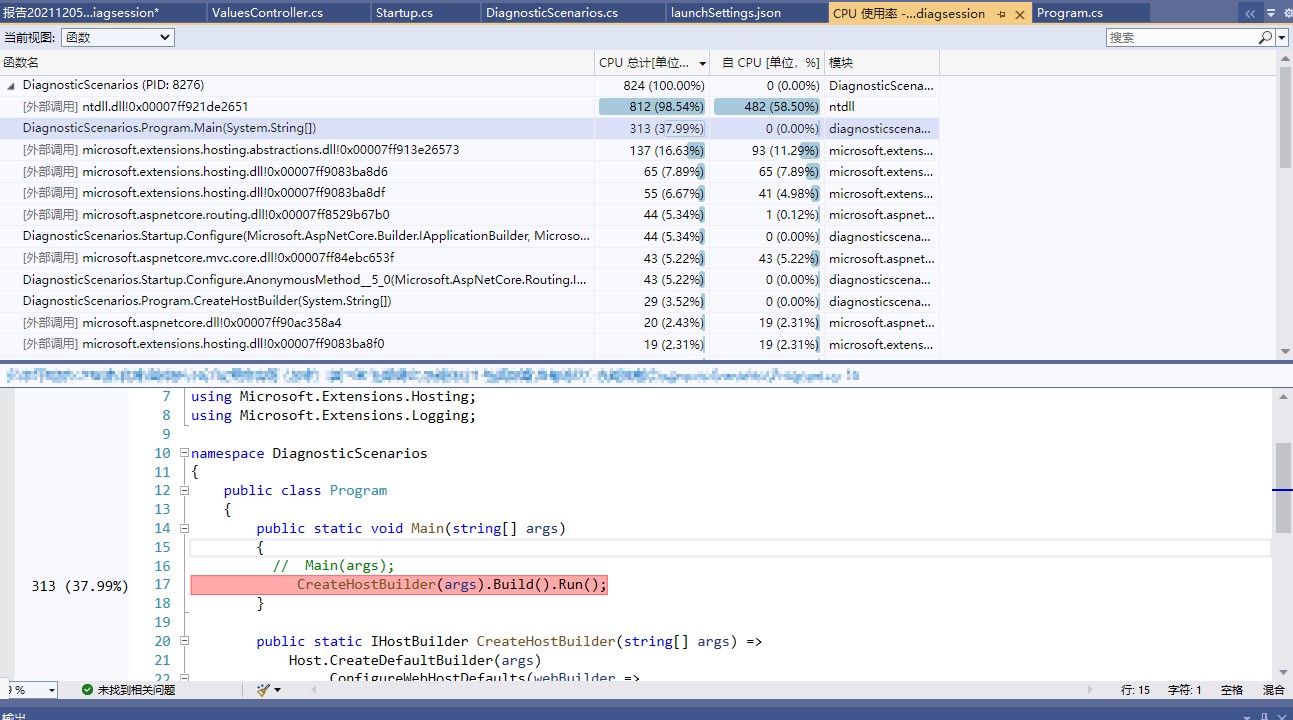Viewport: 1293px width, 720px height.
Task: Open the 当前视图 函数 view dropdown
Action: pyautogui.click(x=117, y=37)
